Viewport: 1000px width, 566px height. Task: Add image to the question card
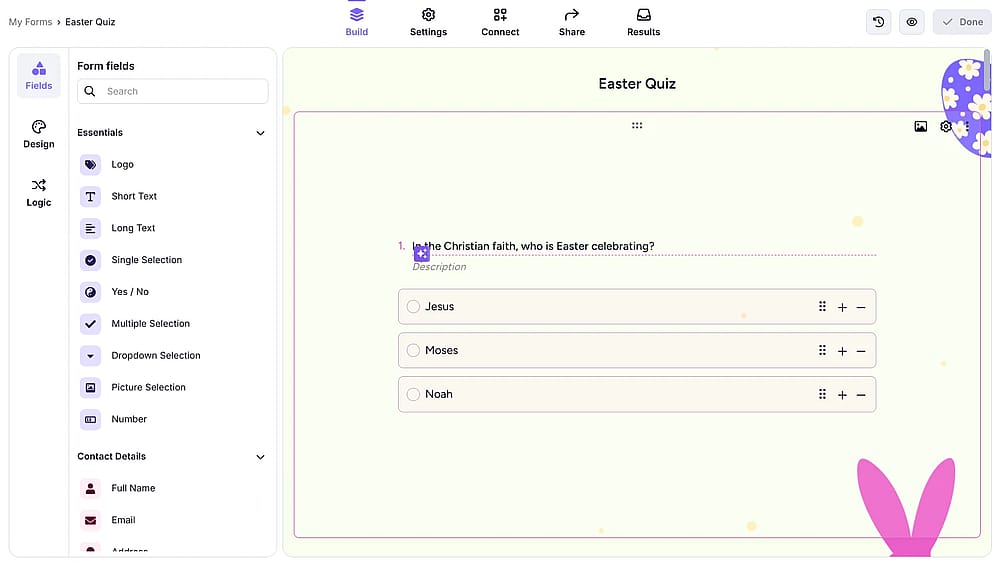click(920, 126)
